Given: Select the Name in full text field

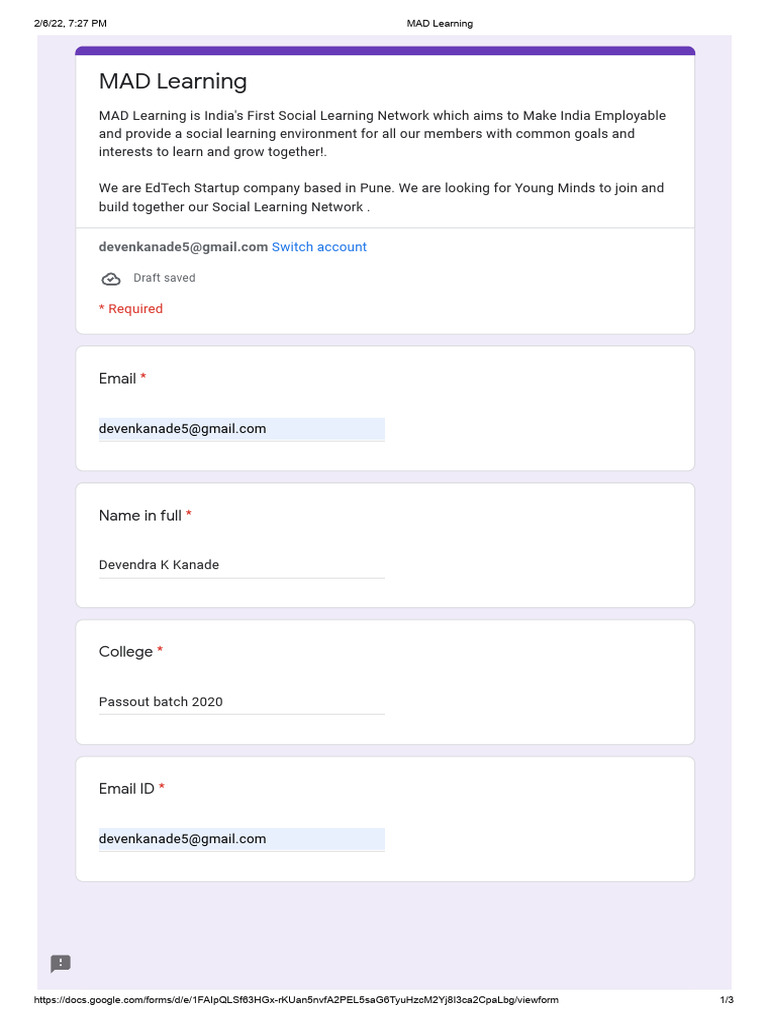Looking at the screenshot, I should click(x=241, y=565).
